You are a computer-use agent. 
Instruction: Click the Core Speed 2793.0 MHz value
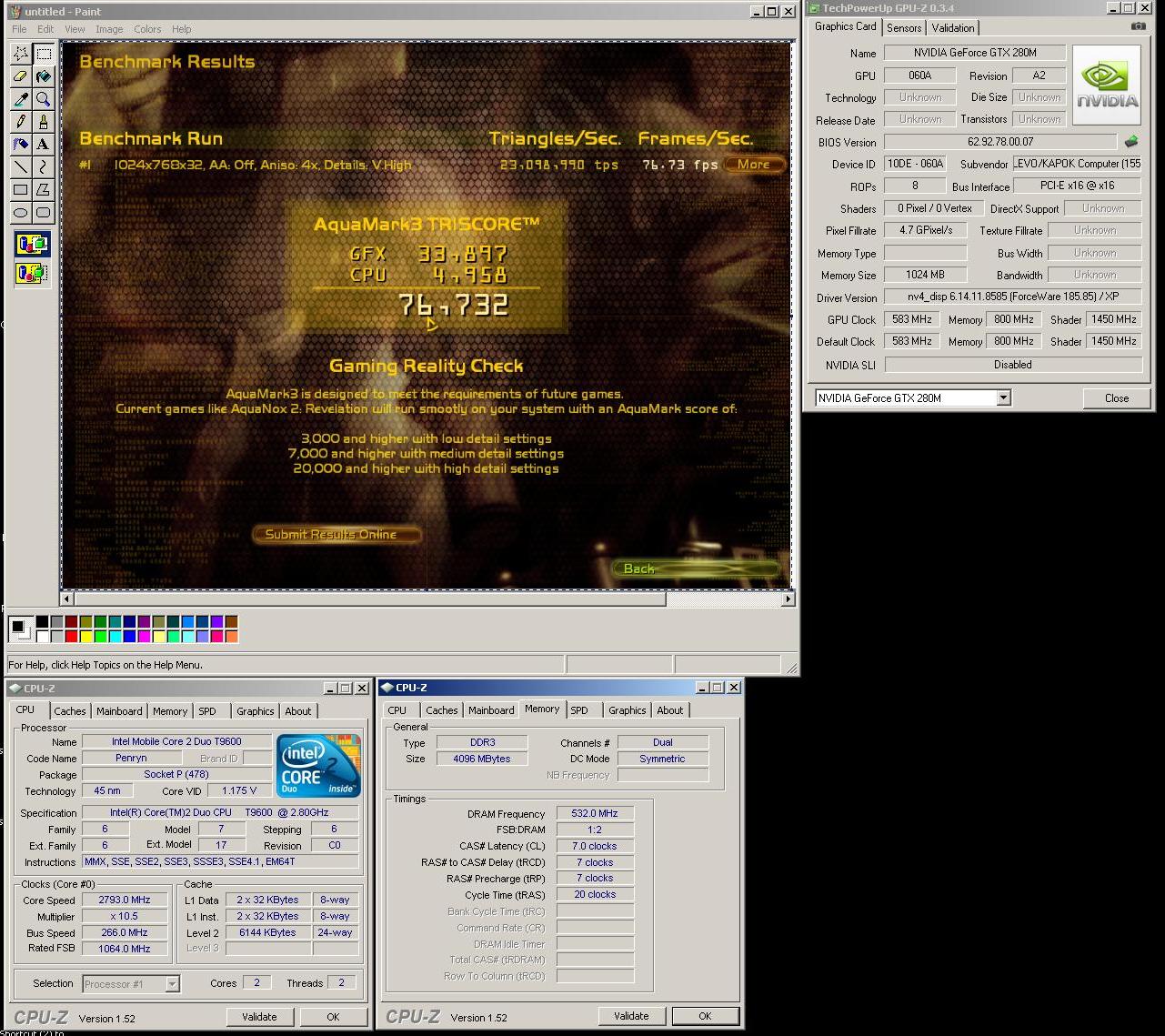tap(125, 900)
